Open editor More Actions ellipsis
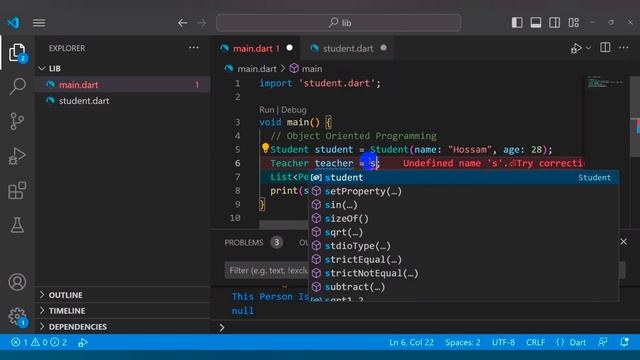 tap(624, 48)
